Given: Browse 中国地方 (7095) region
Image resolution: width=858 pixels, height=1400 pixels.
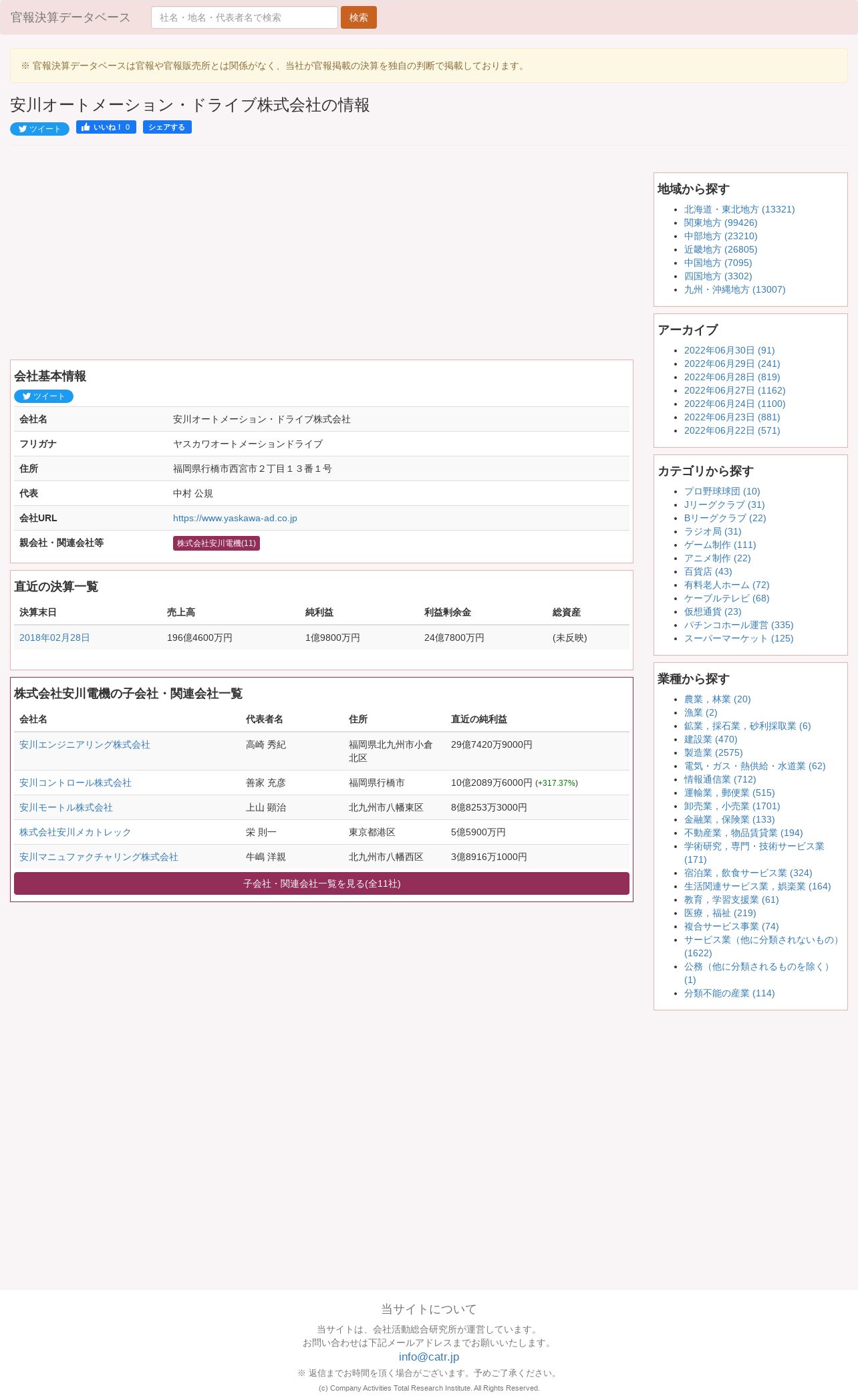Looking at the screenshot, I should 718,263.
